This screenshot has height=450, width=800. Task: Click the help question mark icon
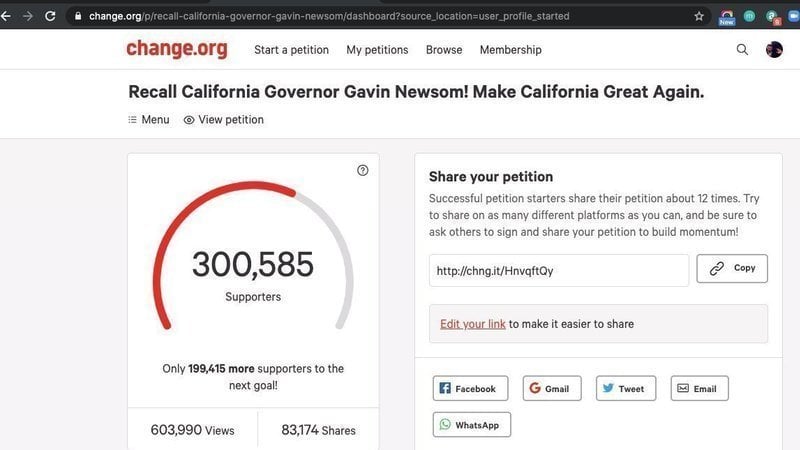point(363,170)
